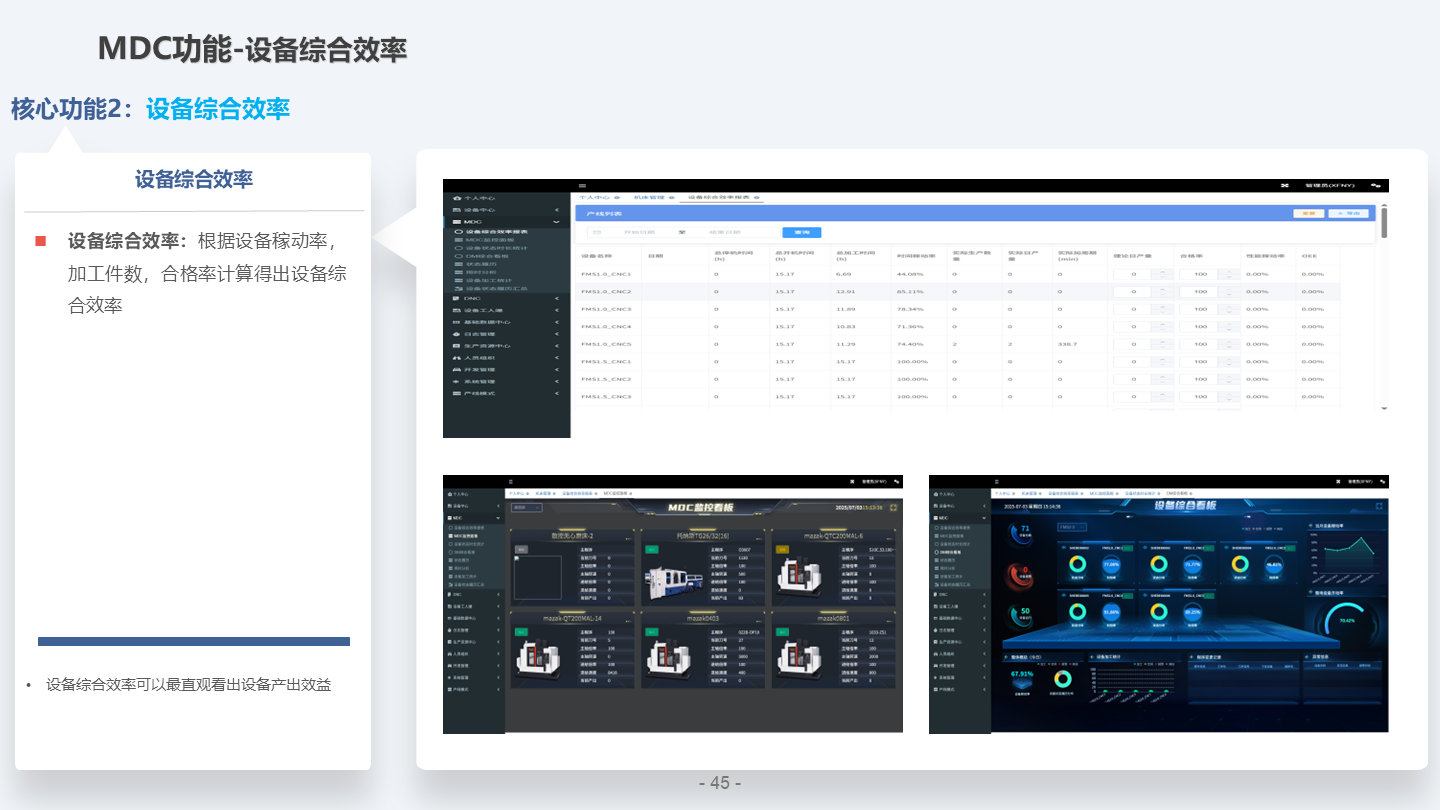1440x810 pixels.
Task: Collapse the MDC sidebar menu in top screenshot
Action: tap(557, 222)
